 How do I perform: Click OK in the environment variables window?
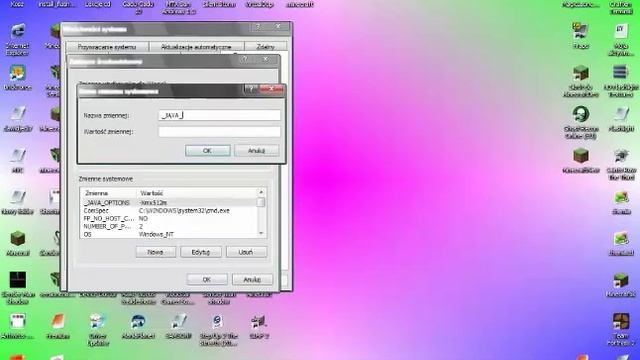tap(207, 280)
